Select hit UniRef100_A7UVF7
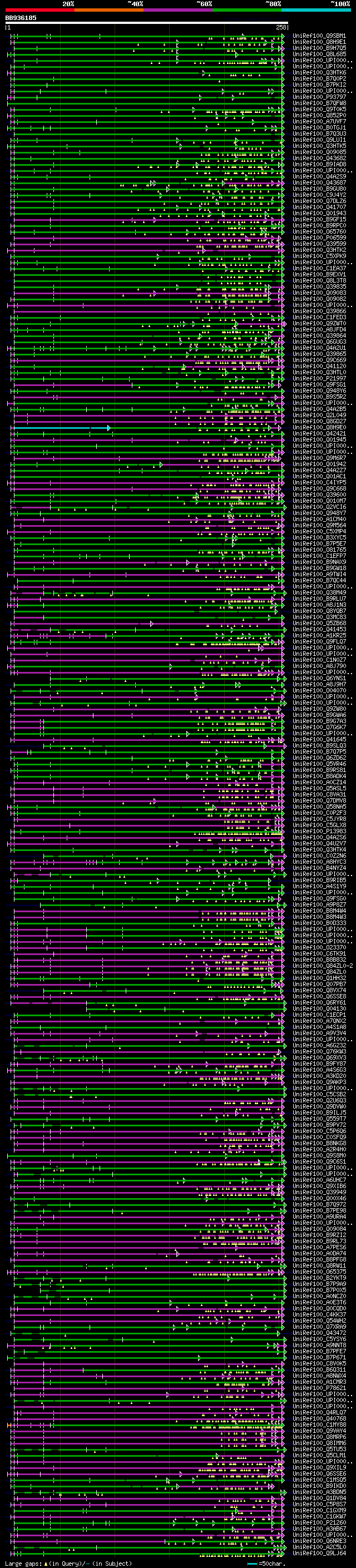This screenshot has height=1568, width=356. click(x=319, y=121)
